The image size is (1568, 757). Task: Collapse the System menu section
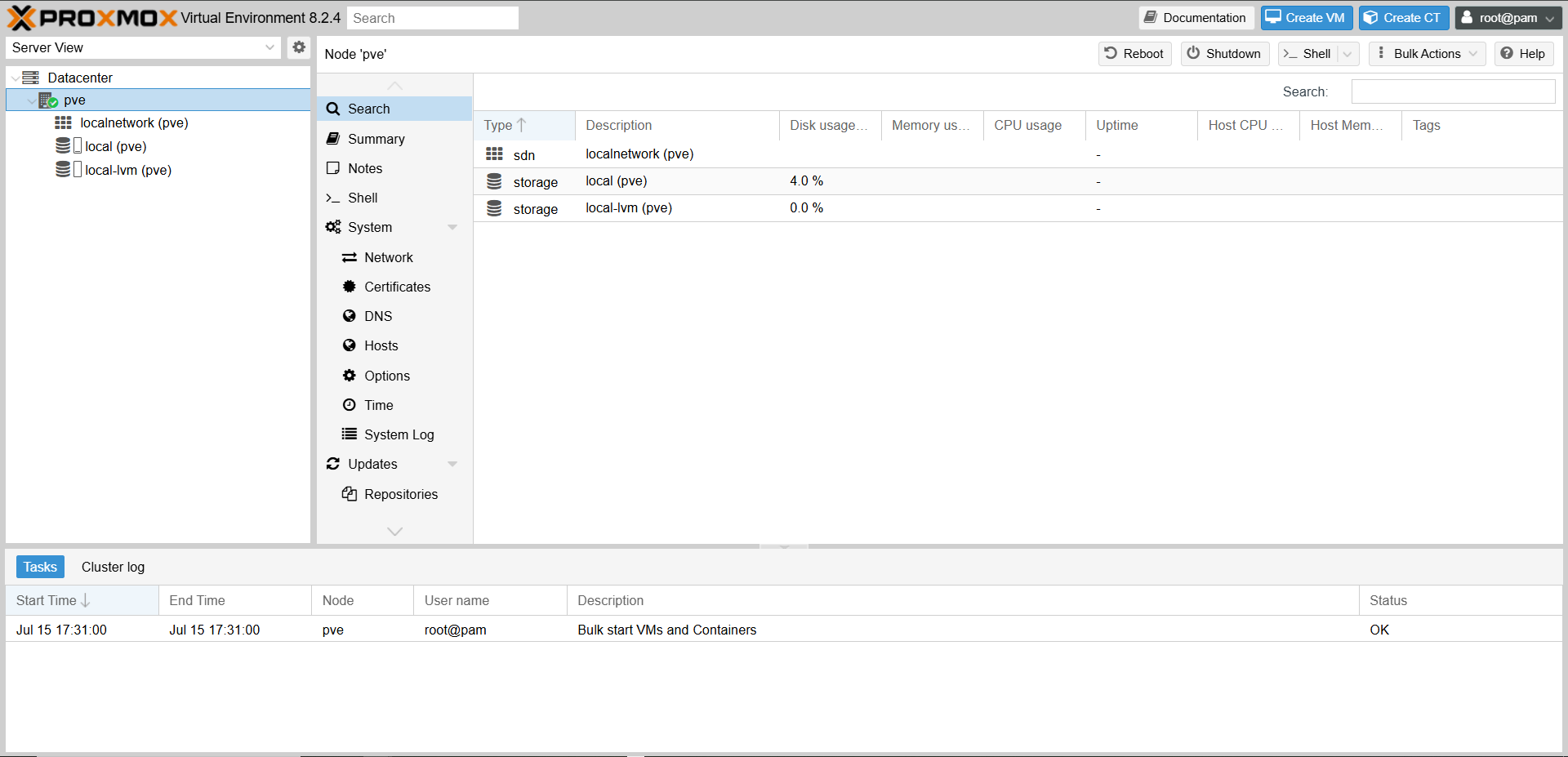[452, 227]
